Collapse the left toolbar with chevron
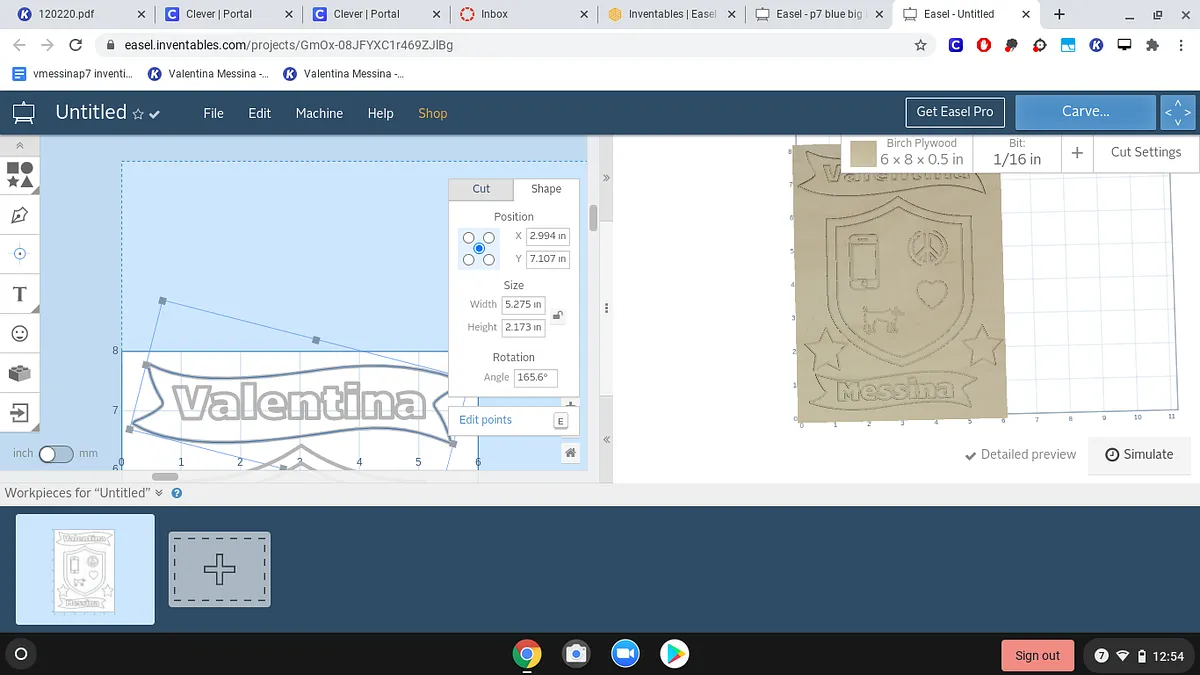 20,146
